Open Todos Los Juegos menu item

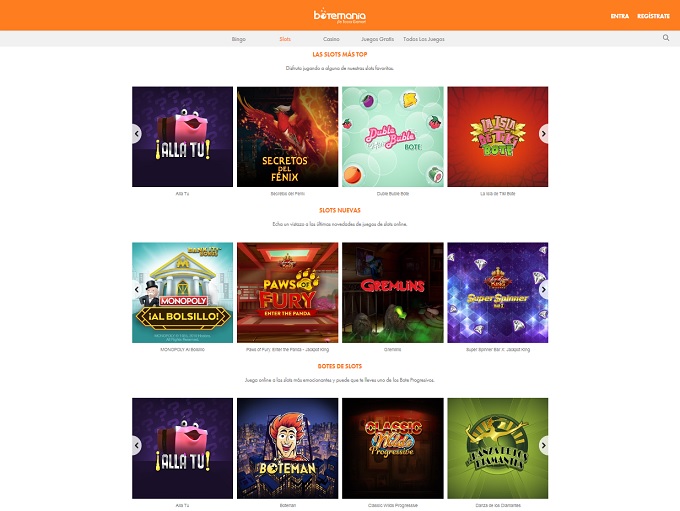pyautogui.click(x=424, y=39)
